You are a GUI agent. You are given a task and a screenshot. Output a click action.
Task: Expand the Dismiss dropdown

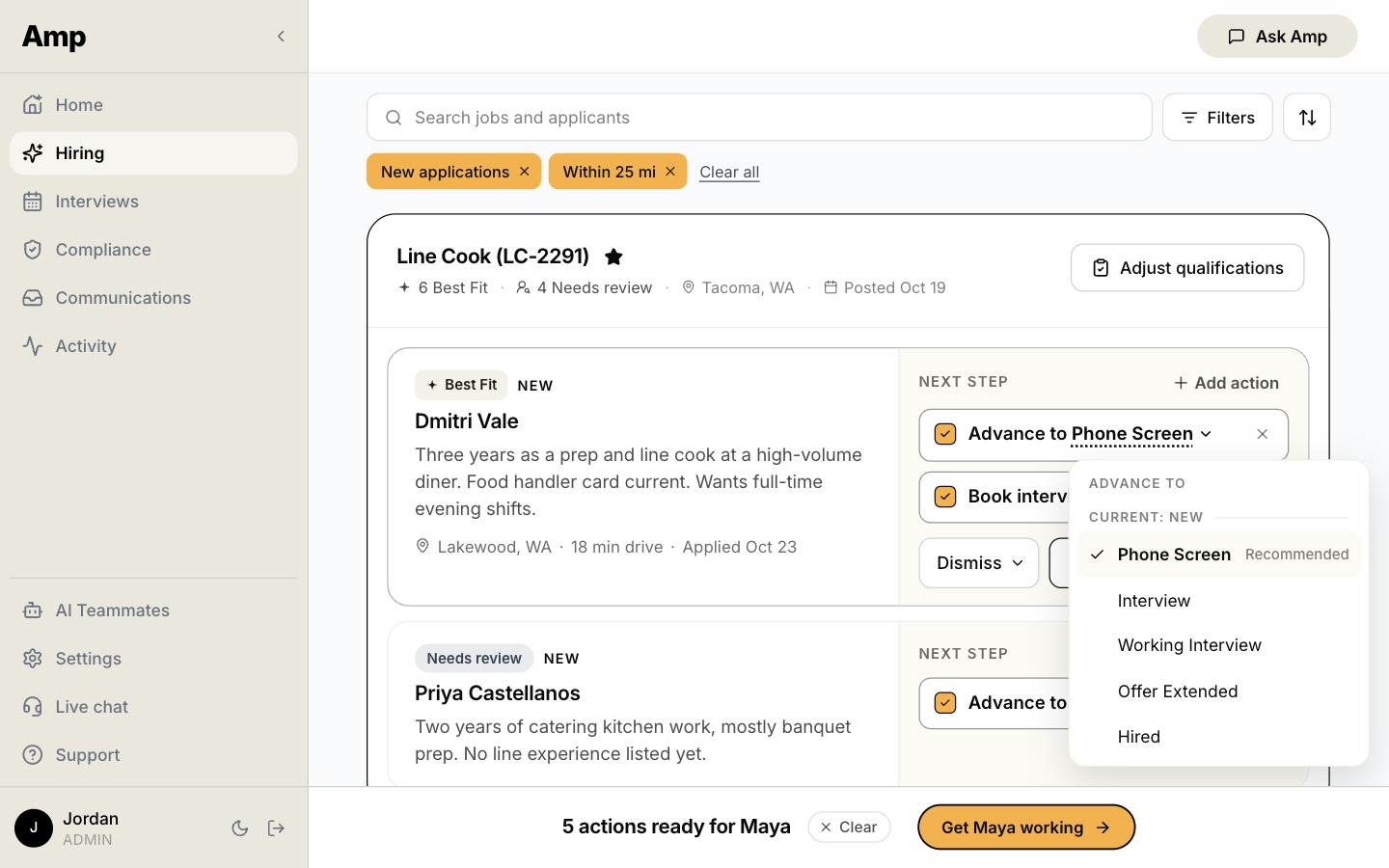[979, 563]
